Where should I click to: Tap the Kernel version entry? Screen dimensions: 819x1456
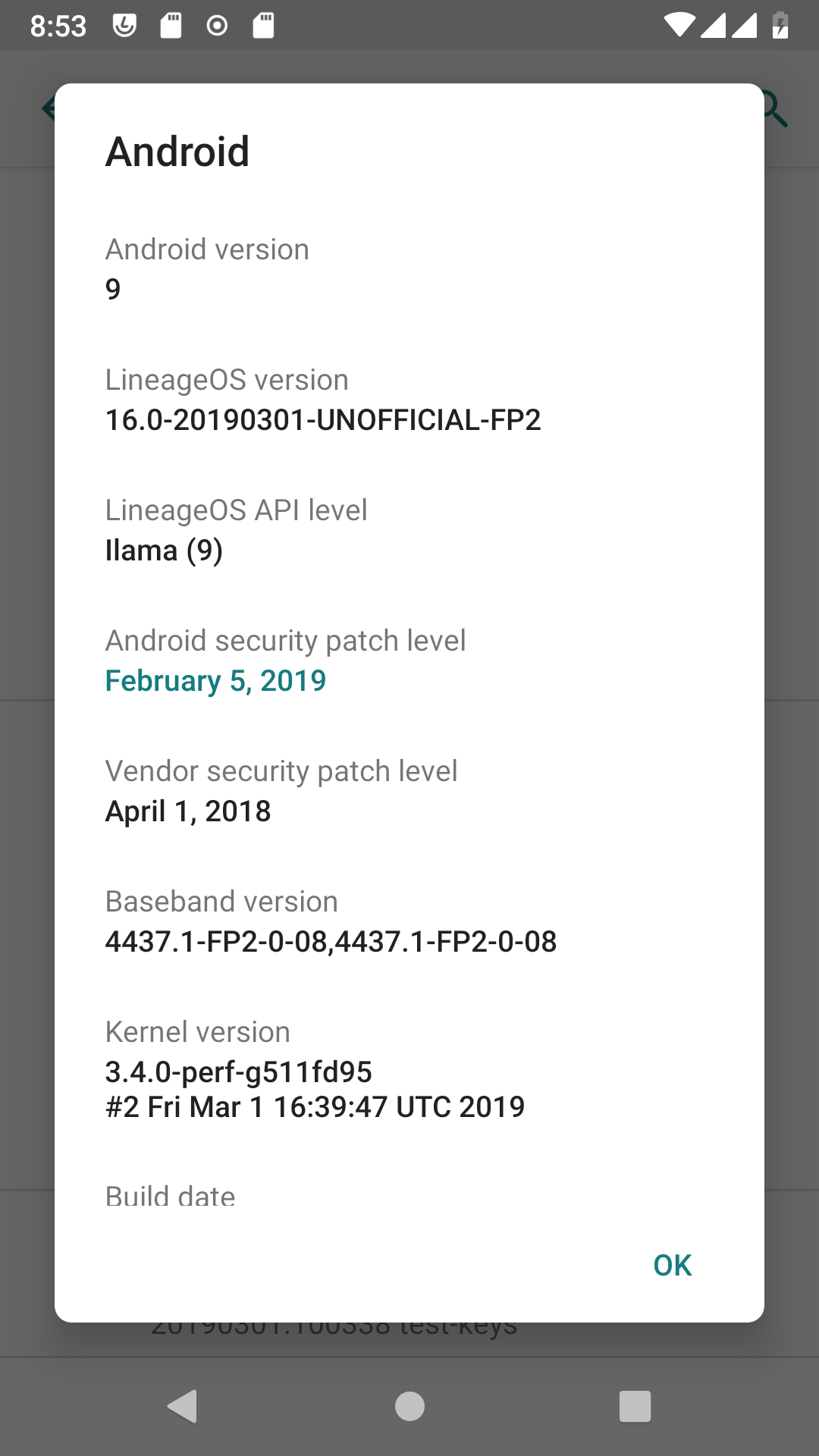(314, 1069)
